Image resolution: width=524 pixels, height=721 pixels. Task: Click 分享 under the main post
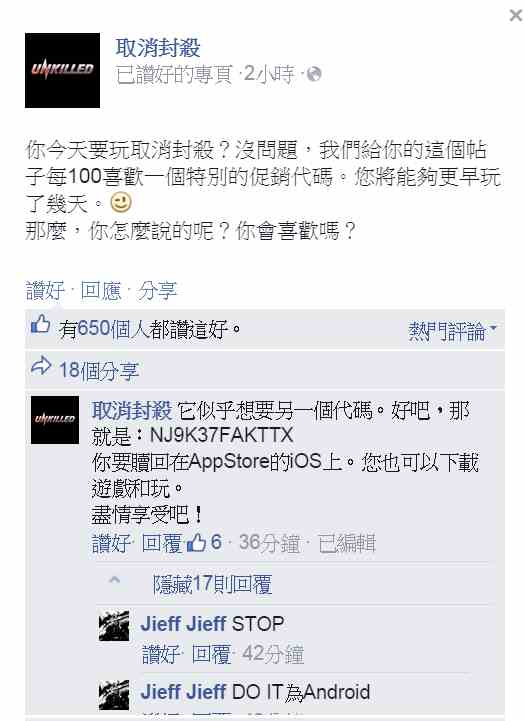tap(157, 291)
